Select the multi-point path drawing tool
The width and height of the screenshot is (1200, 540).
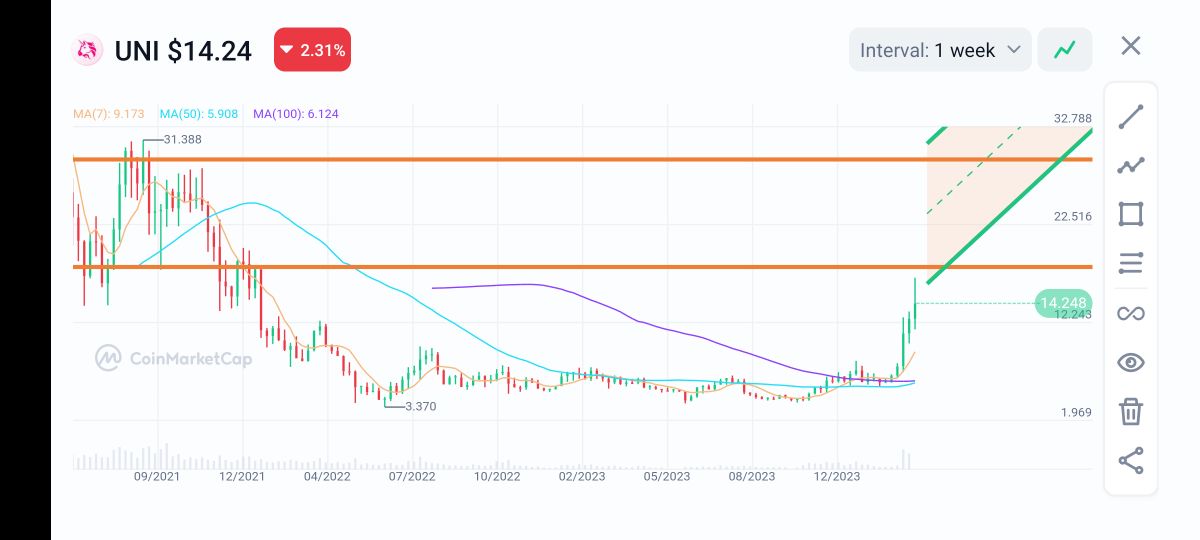click(1130, 166)
